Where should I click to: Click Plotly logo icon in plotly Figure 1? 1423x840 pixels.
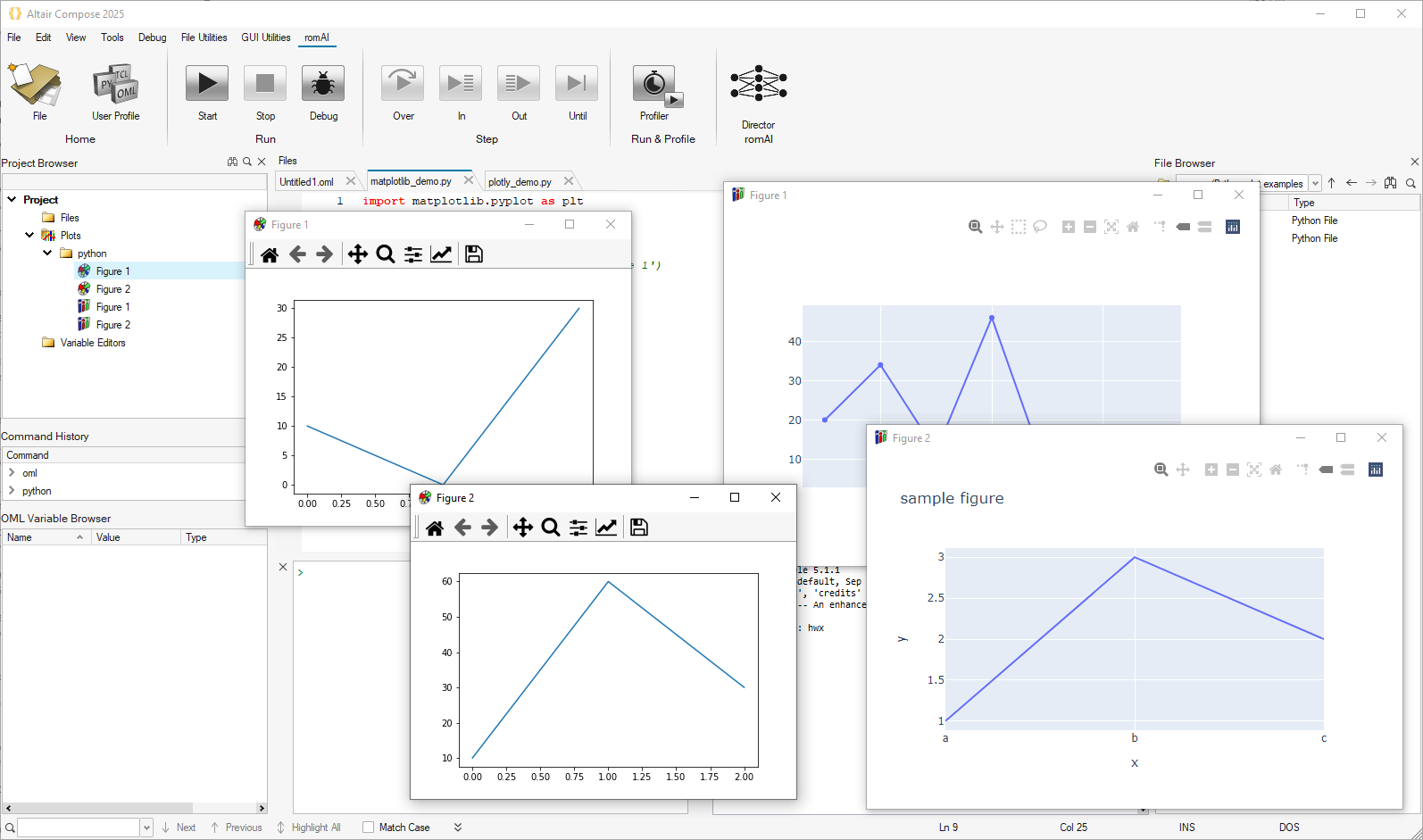click(1233, 227)
